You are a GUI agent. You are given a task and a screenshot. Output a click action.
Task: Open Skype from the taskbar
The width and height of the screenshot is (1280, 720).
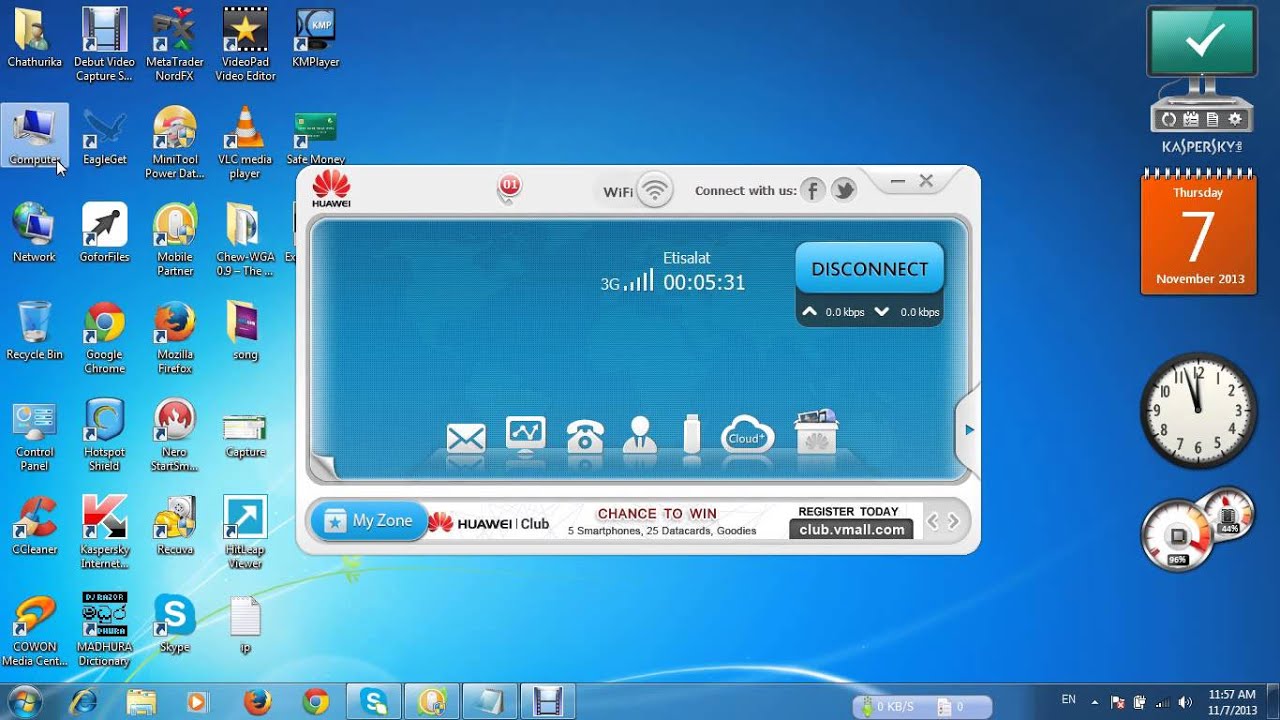point(375,701)
